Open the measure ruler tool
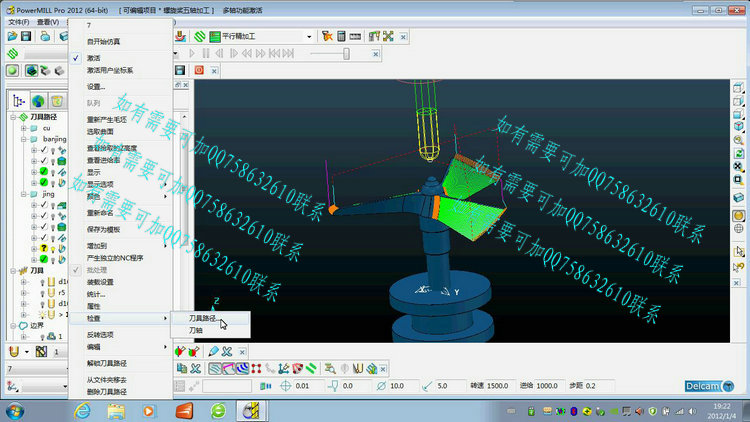 point(355,36)
